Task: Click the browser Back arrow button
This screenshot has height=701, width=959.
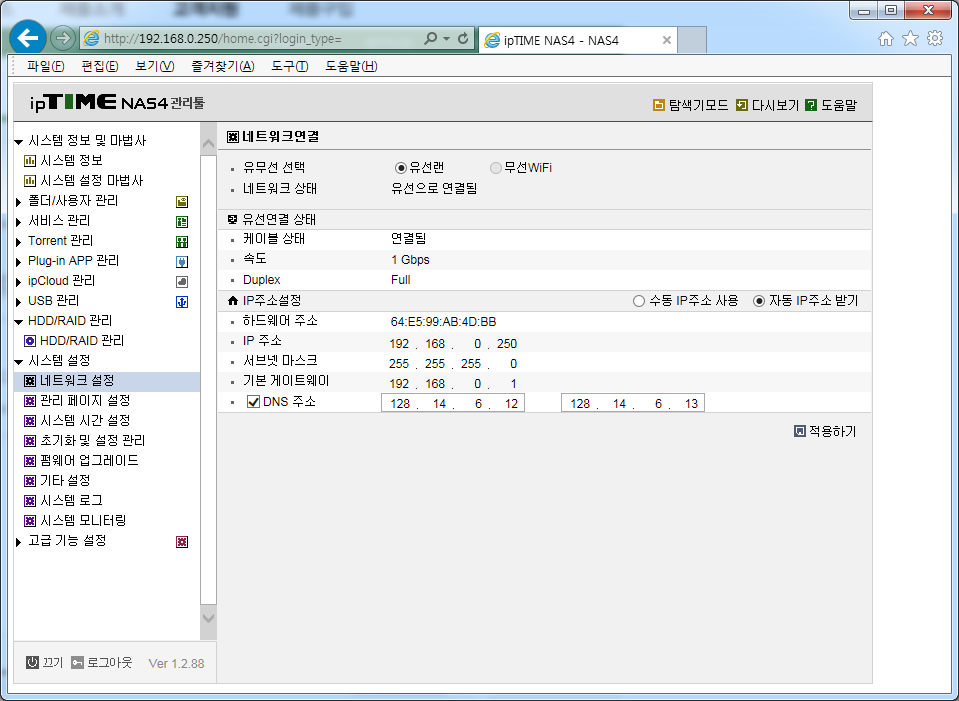Action: click(x=28, y=39)
